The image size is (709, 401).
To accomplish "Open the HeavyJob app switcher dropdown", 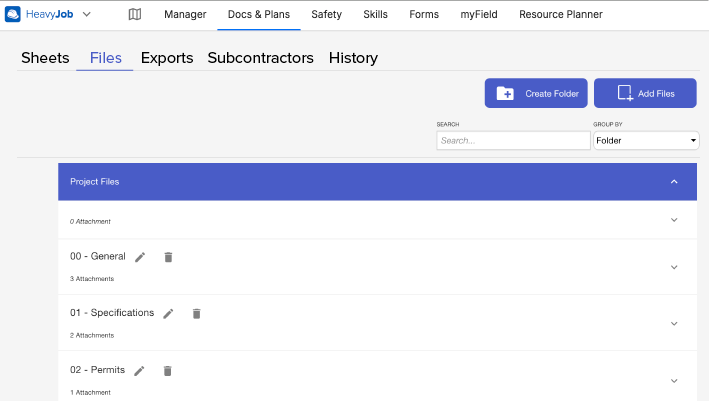I will (x=87, y=14).
